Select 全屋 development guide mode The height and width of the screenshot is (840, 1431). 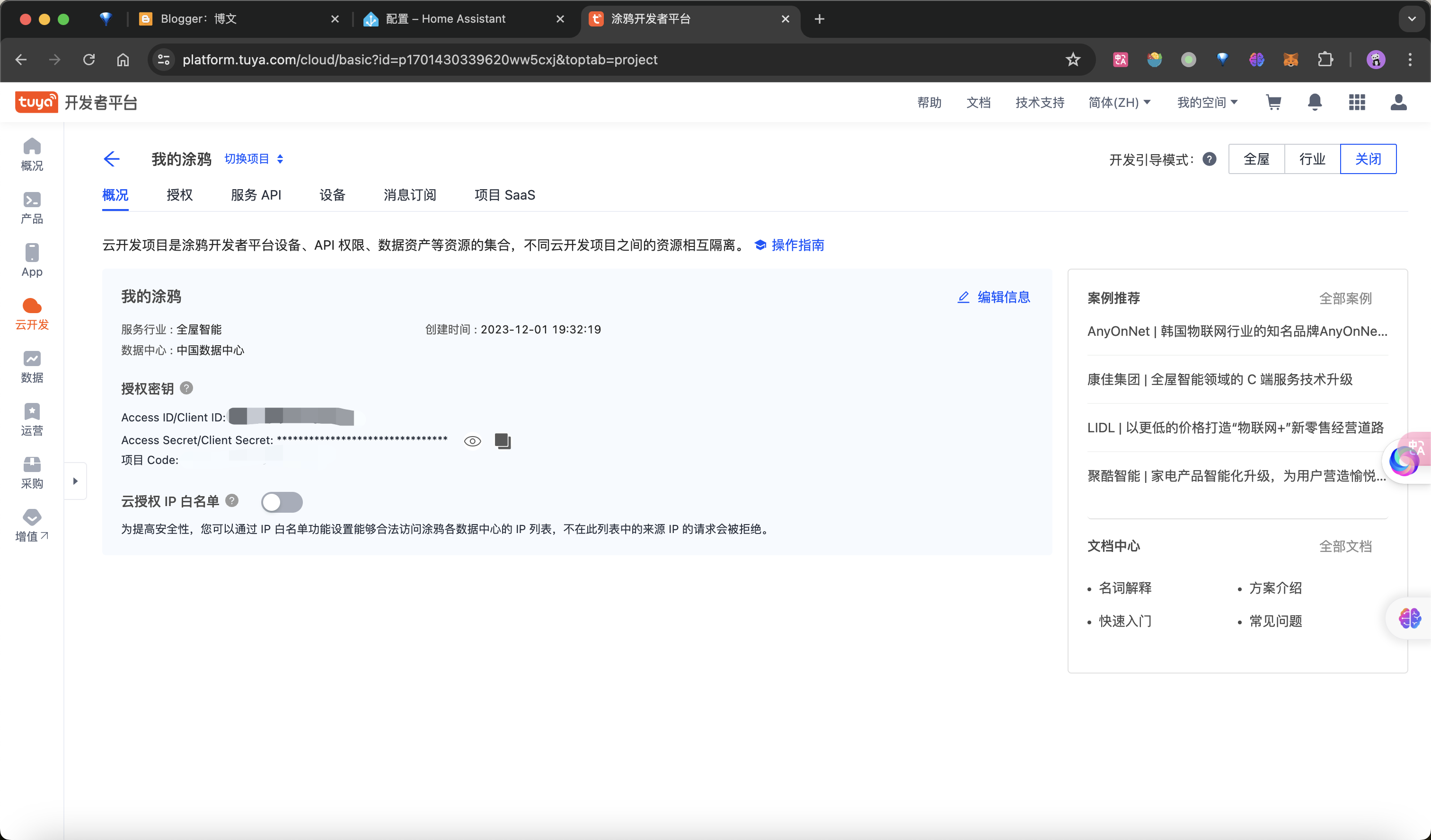tap(1256, 159)
